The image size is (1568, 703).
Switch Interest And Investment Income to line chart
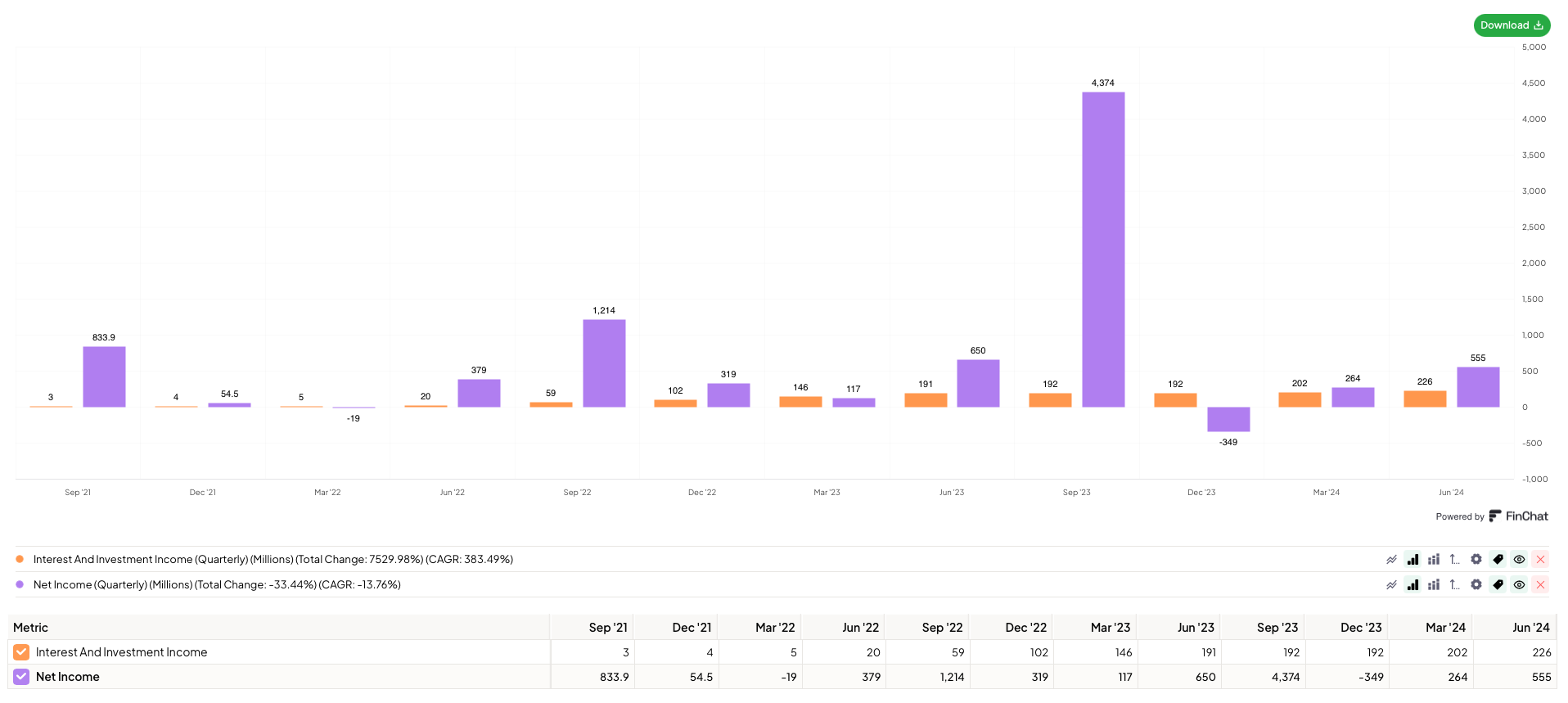[1391, 560]
